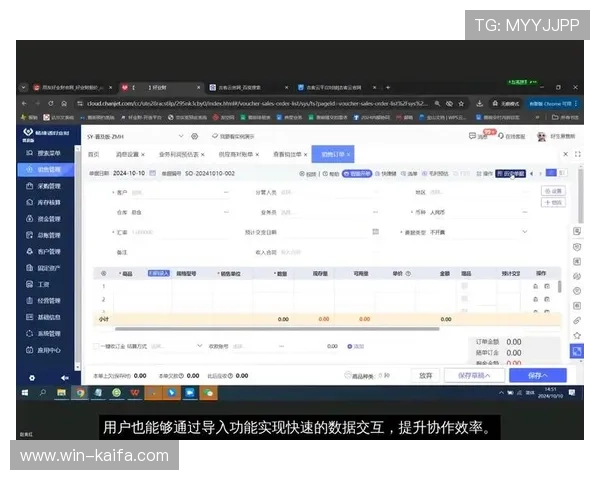Open the Funds management (资金管理) sidebar item
Image resolution: width=600 pixels, height=480 pixels.
43,219
